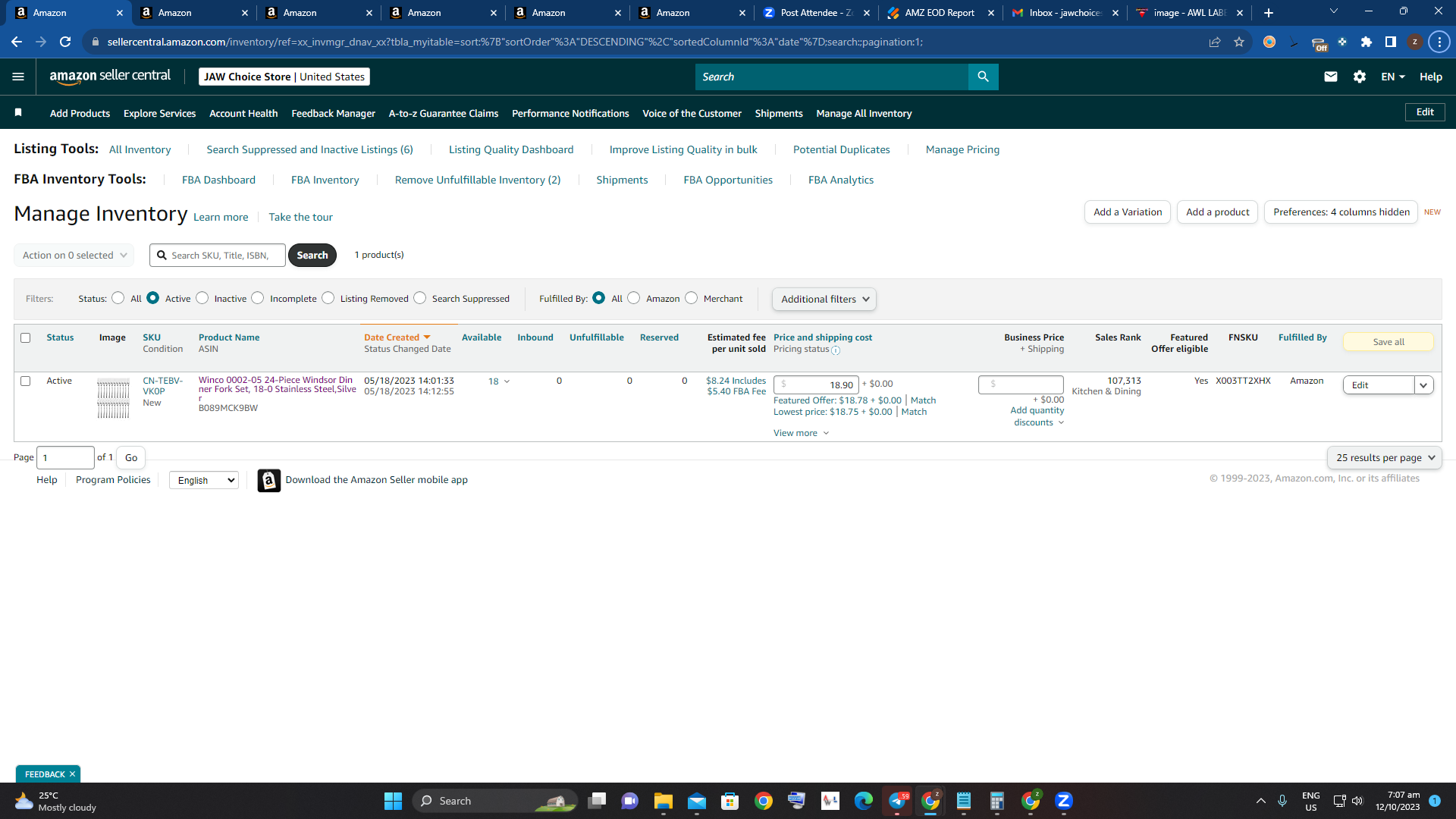Open the English language dropdown
This screenshot has height=819, width=1456.
[x=204, y=480]
